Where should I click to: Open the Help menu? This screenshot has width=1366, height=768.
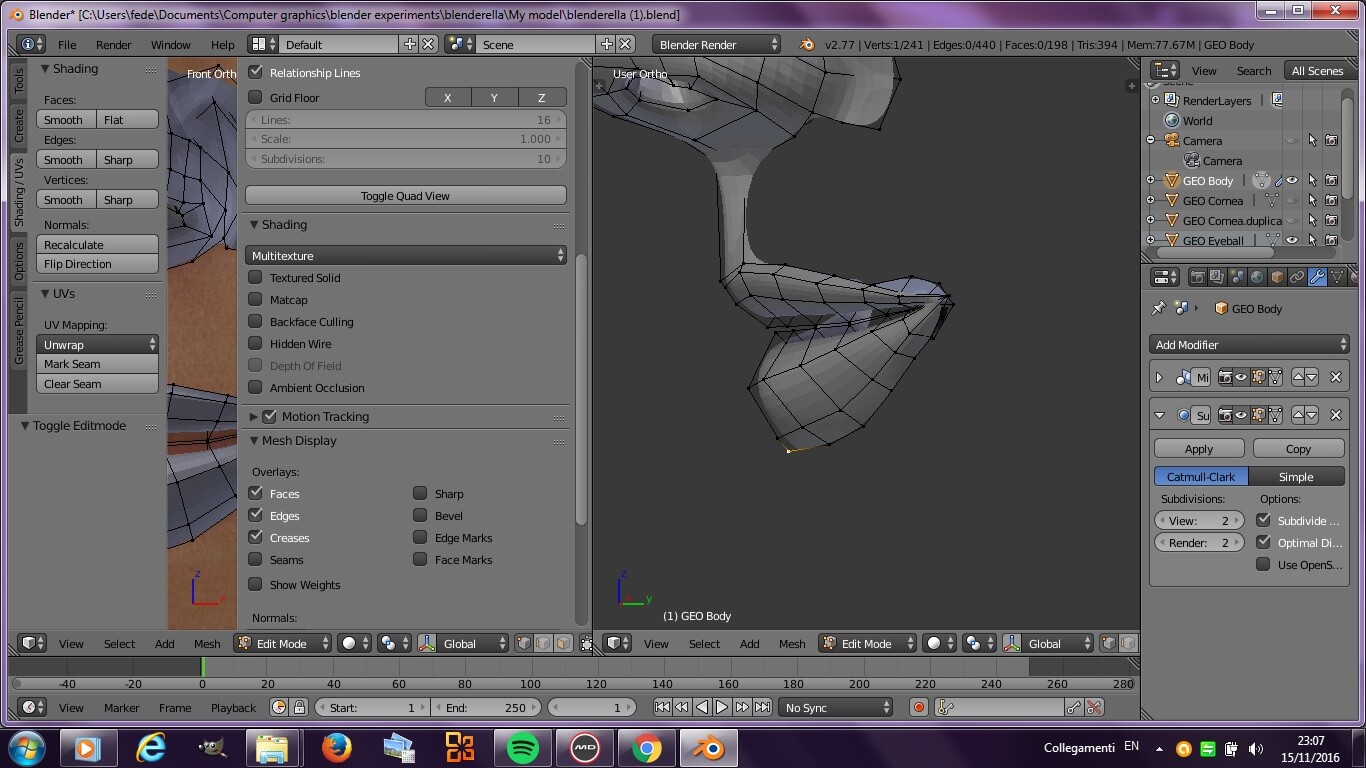223,44
